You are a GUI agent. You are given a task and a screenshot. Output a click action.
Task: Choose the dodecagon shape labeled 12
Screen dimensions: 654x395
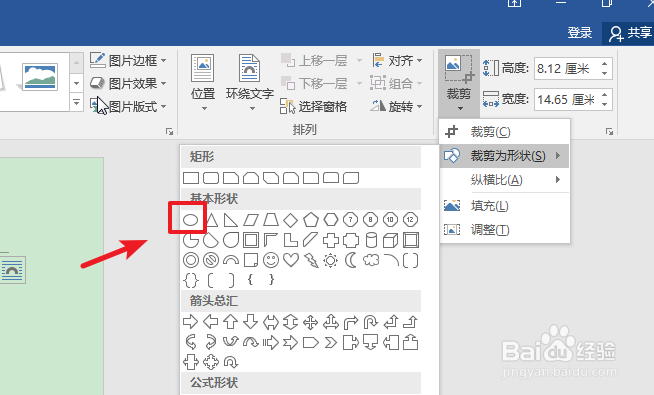coord(410,219)
